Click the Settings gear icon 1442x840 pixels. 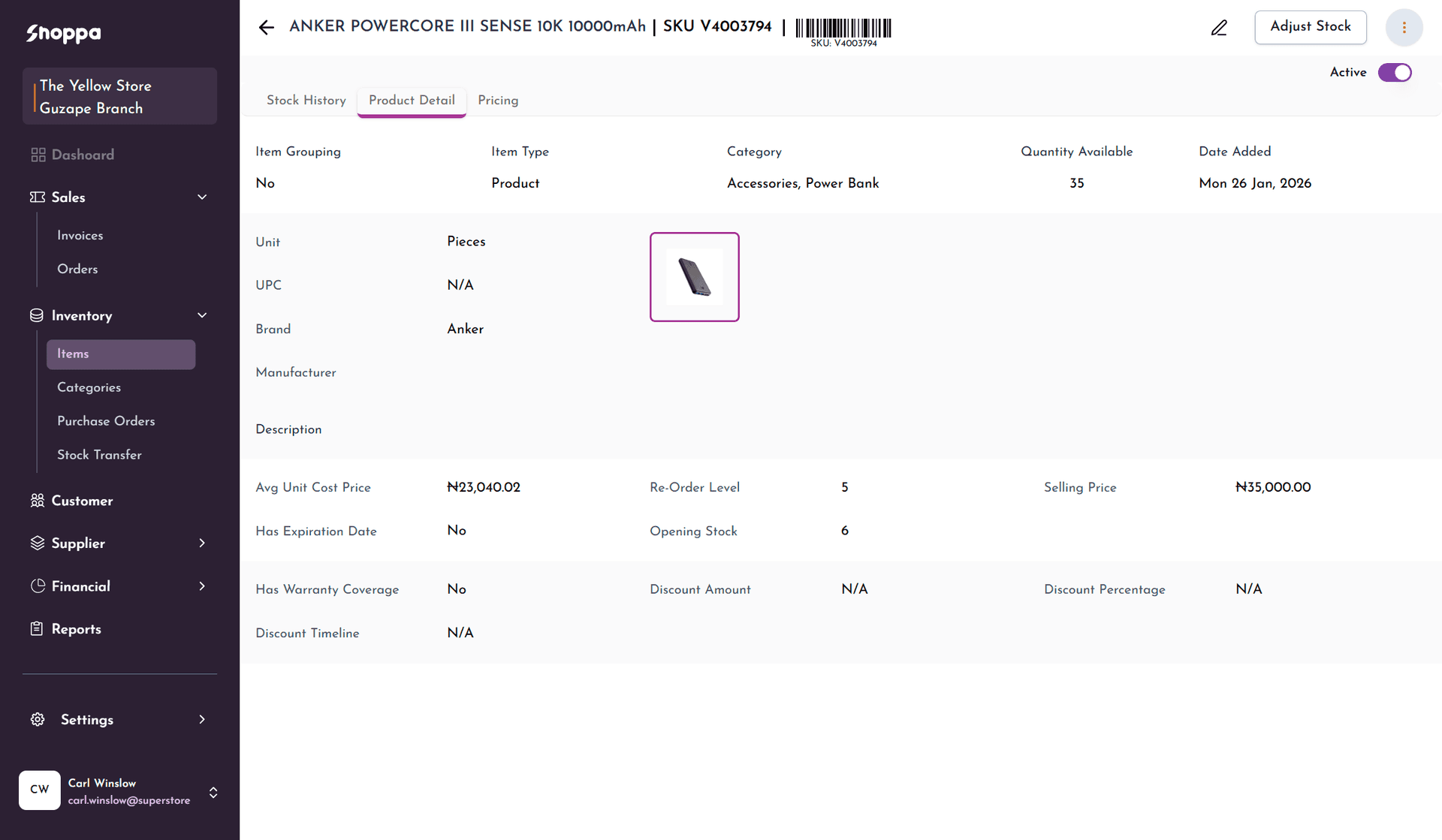[37, 719]
